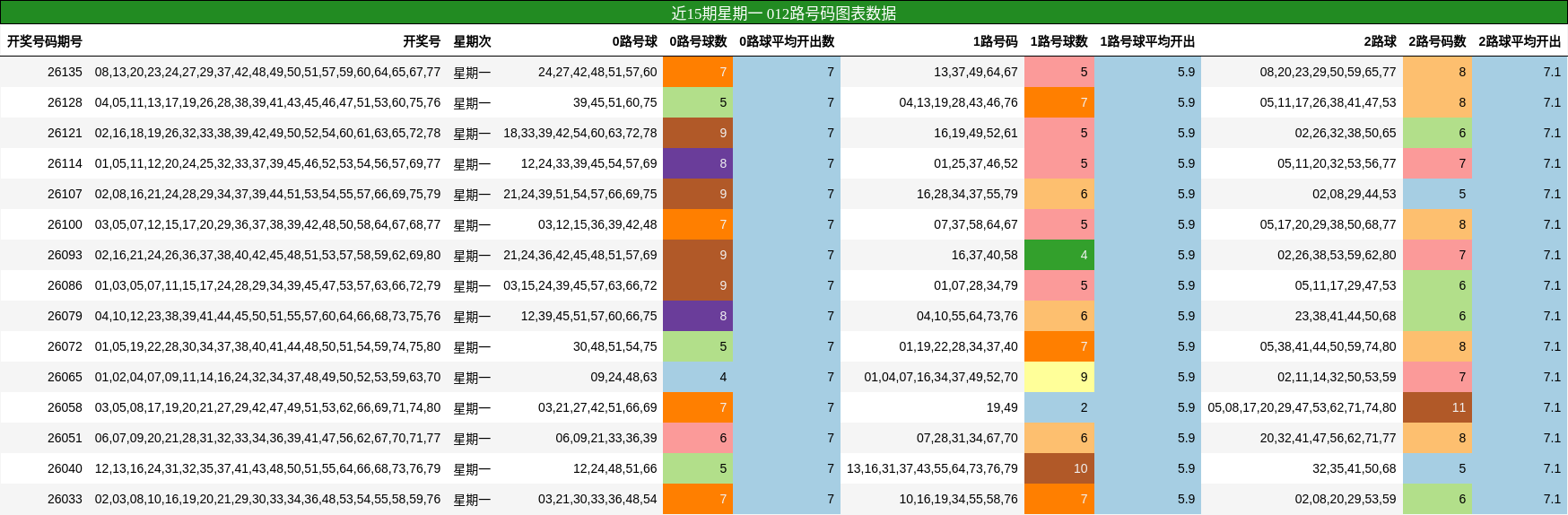Click 1路号码 cell 13,16,31,37,43,55,64,73,76,79
The image size is (1568, 515).
pos(933,468)
